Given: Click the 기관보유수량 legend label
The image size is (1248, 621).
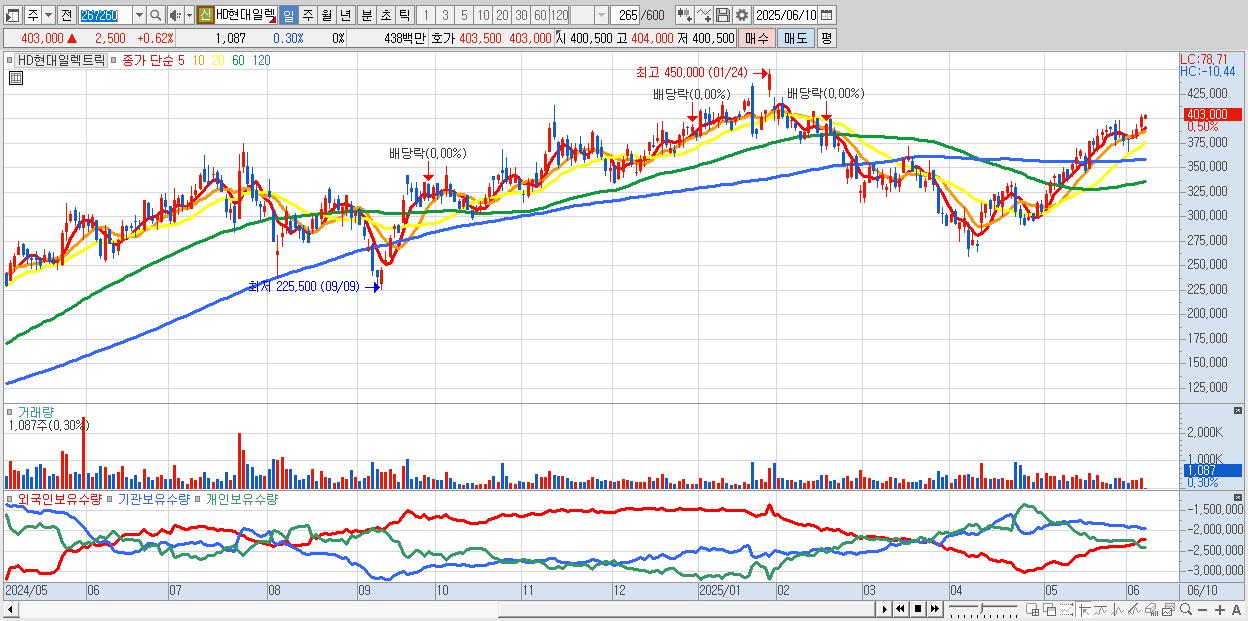Looking at the screenshot, I should coord(153,498).
